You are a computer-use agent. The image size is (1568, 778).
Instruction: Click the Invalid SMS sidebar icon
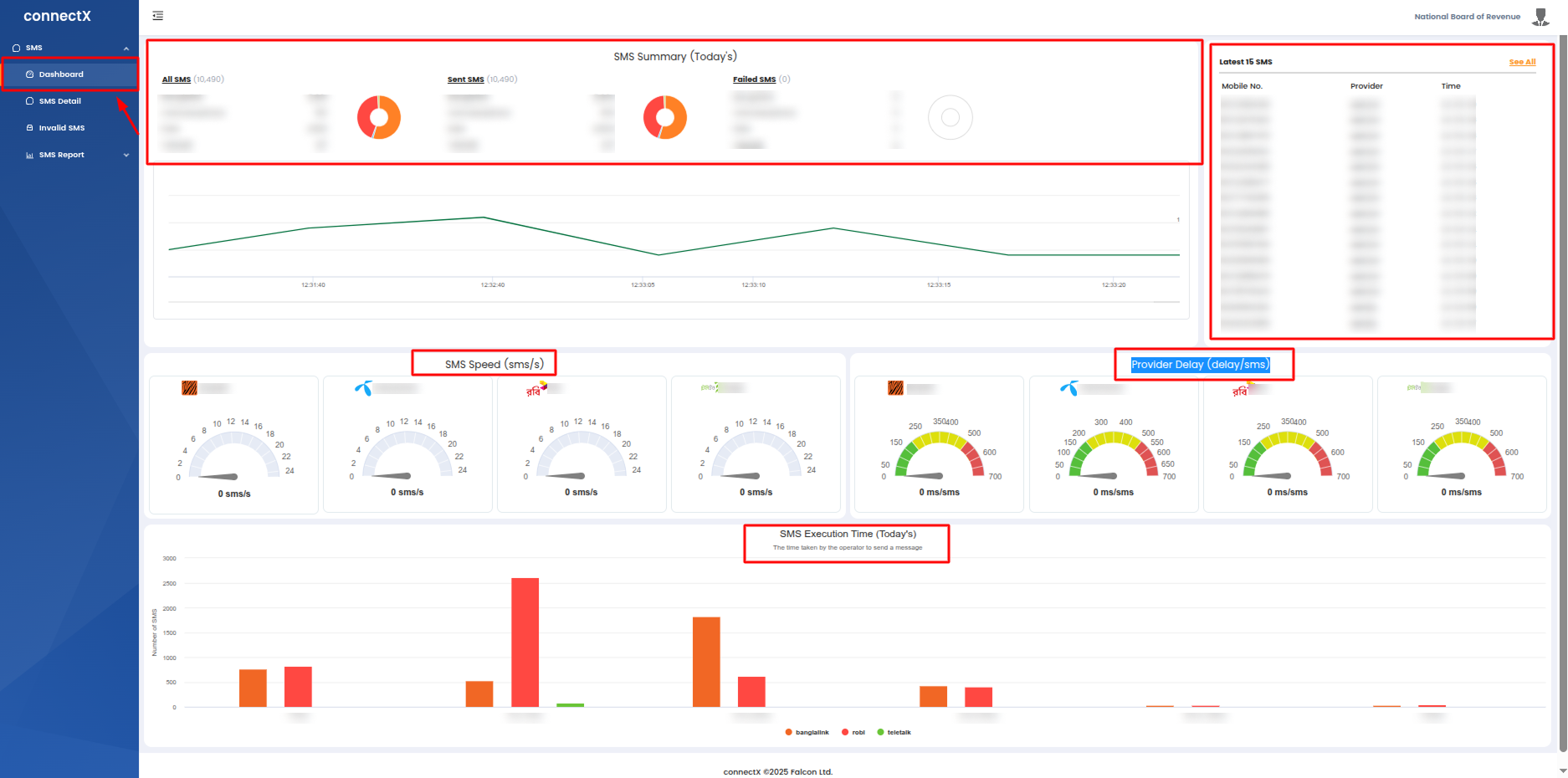coord(30,128)
